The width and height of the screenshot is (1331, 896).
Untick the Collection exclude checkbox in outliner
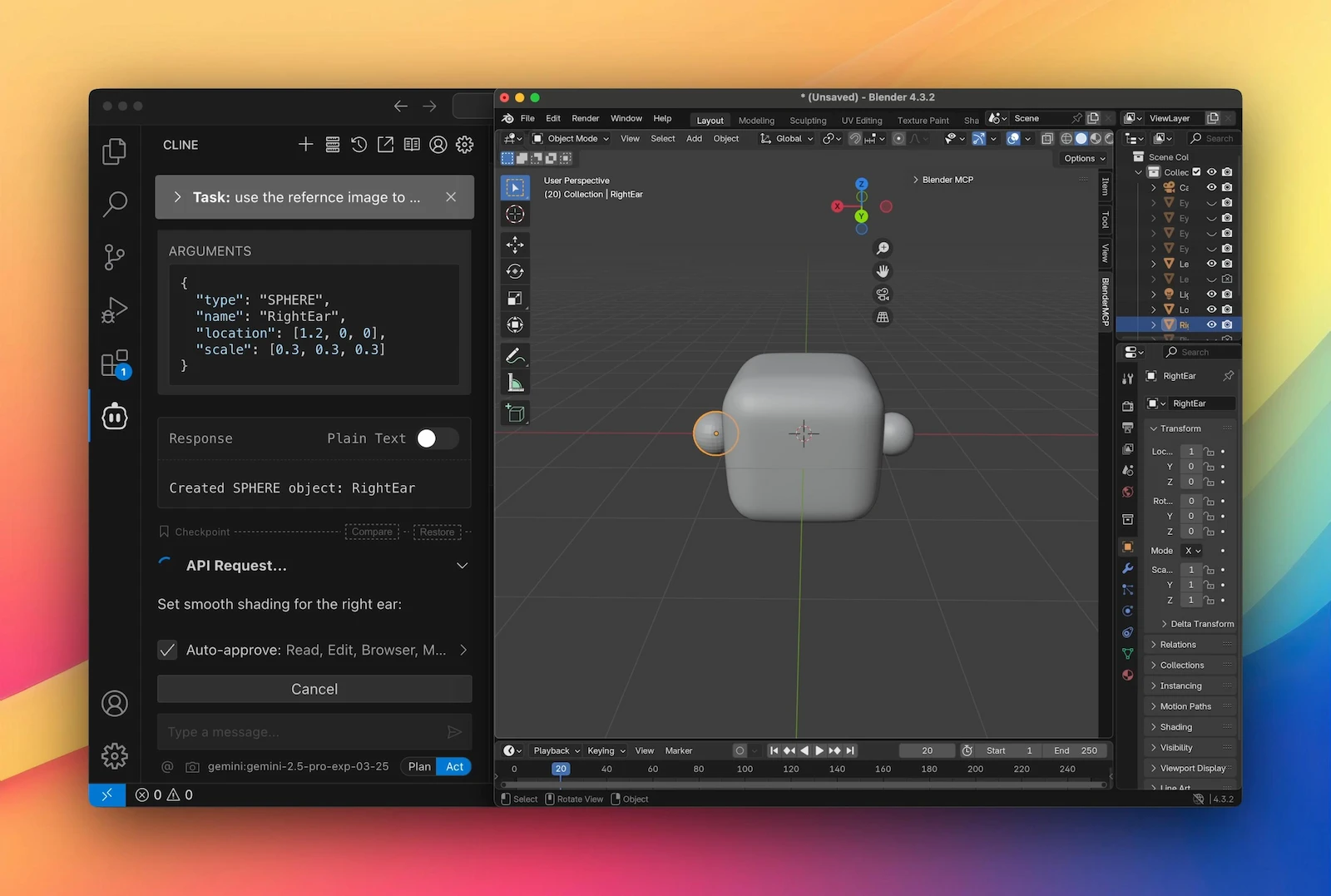pos(1196,172)
